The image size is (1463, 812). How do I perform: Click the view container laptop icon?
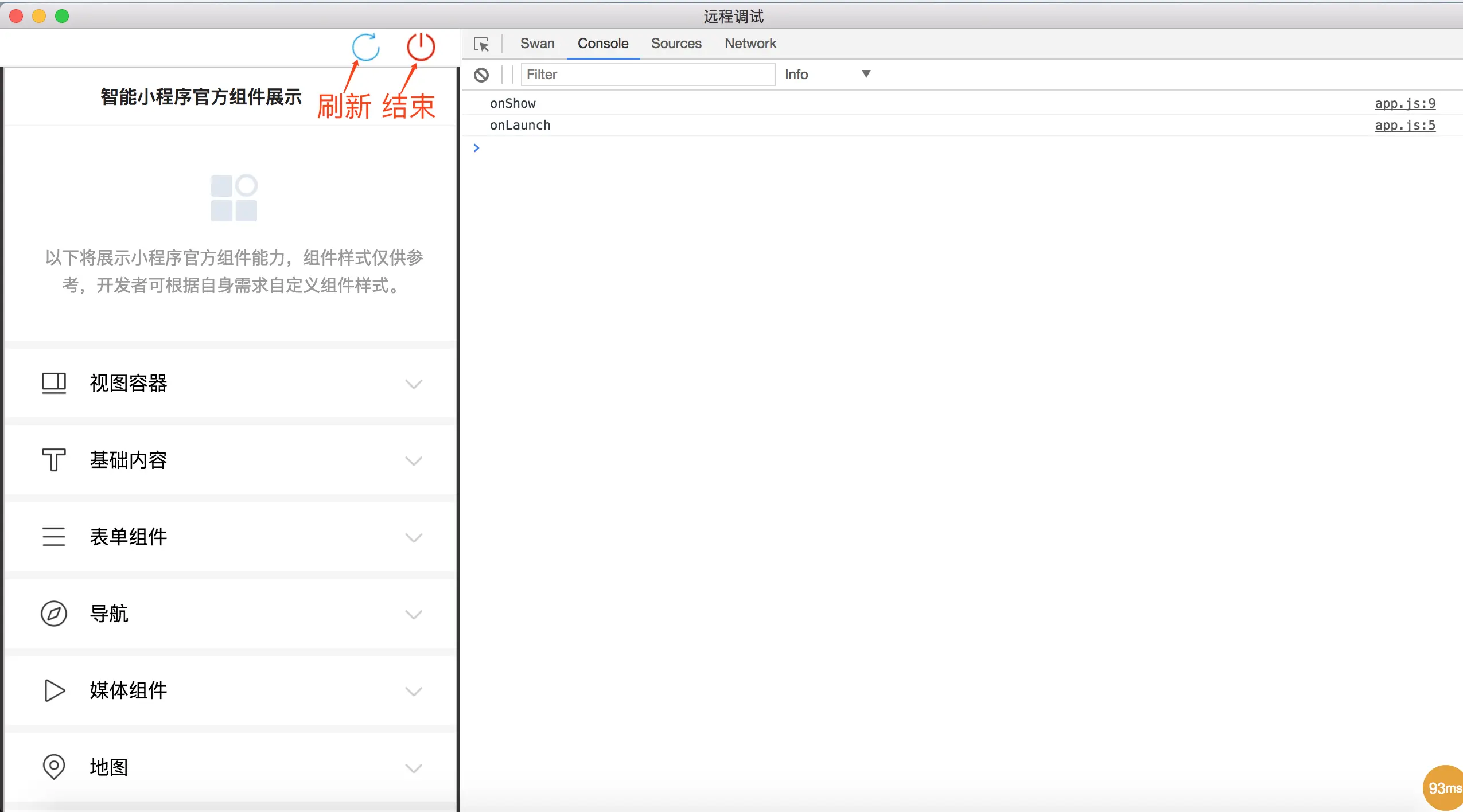tap(54, 383)
